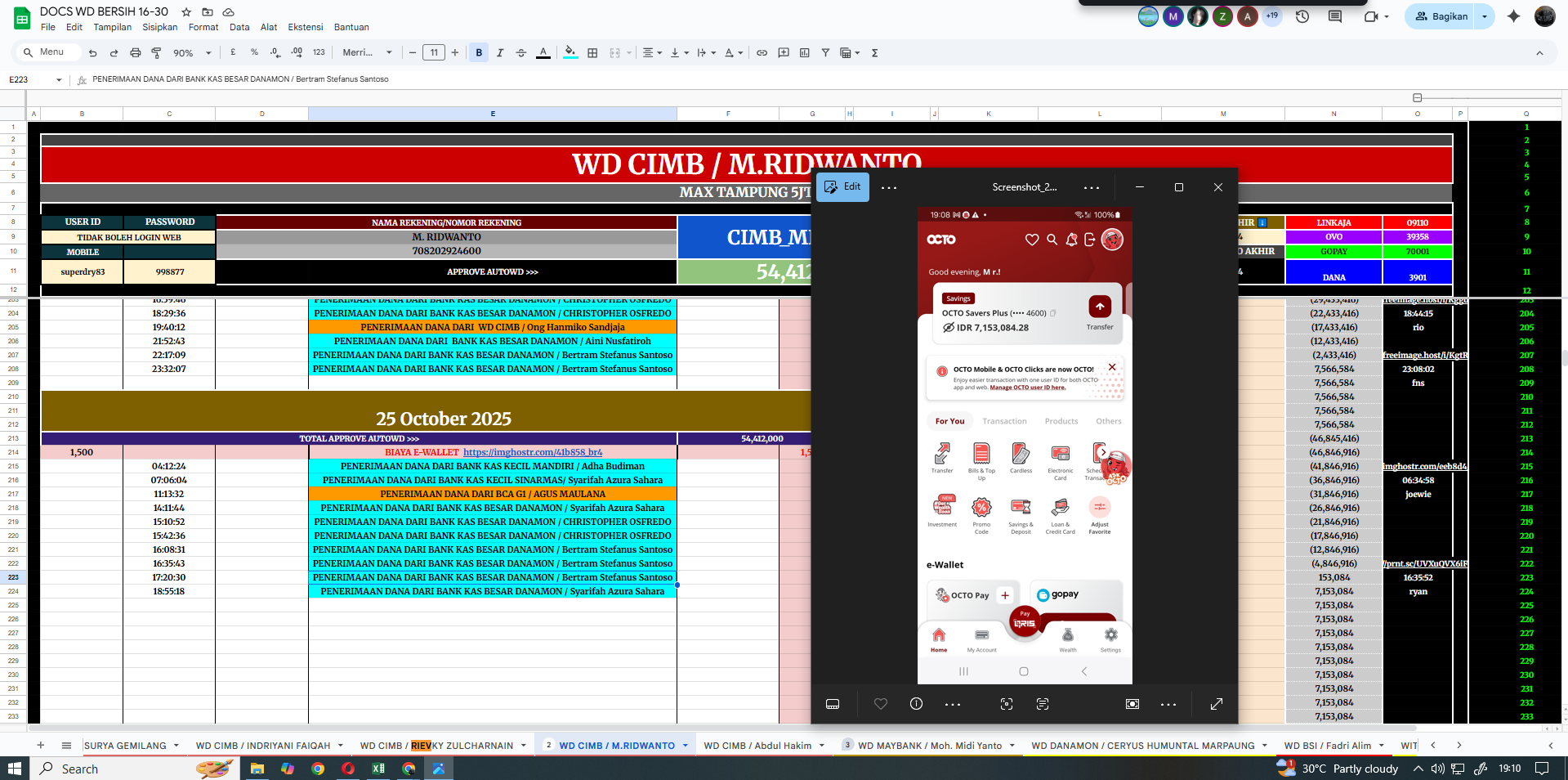The height and width of the screenshot is (780, 1568).
Task: Toggle bold formatting
Action: point(479,53)
